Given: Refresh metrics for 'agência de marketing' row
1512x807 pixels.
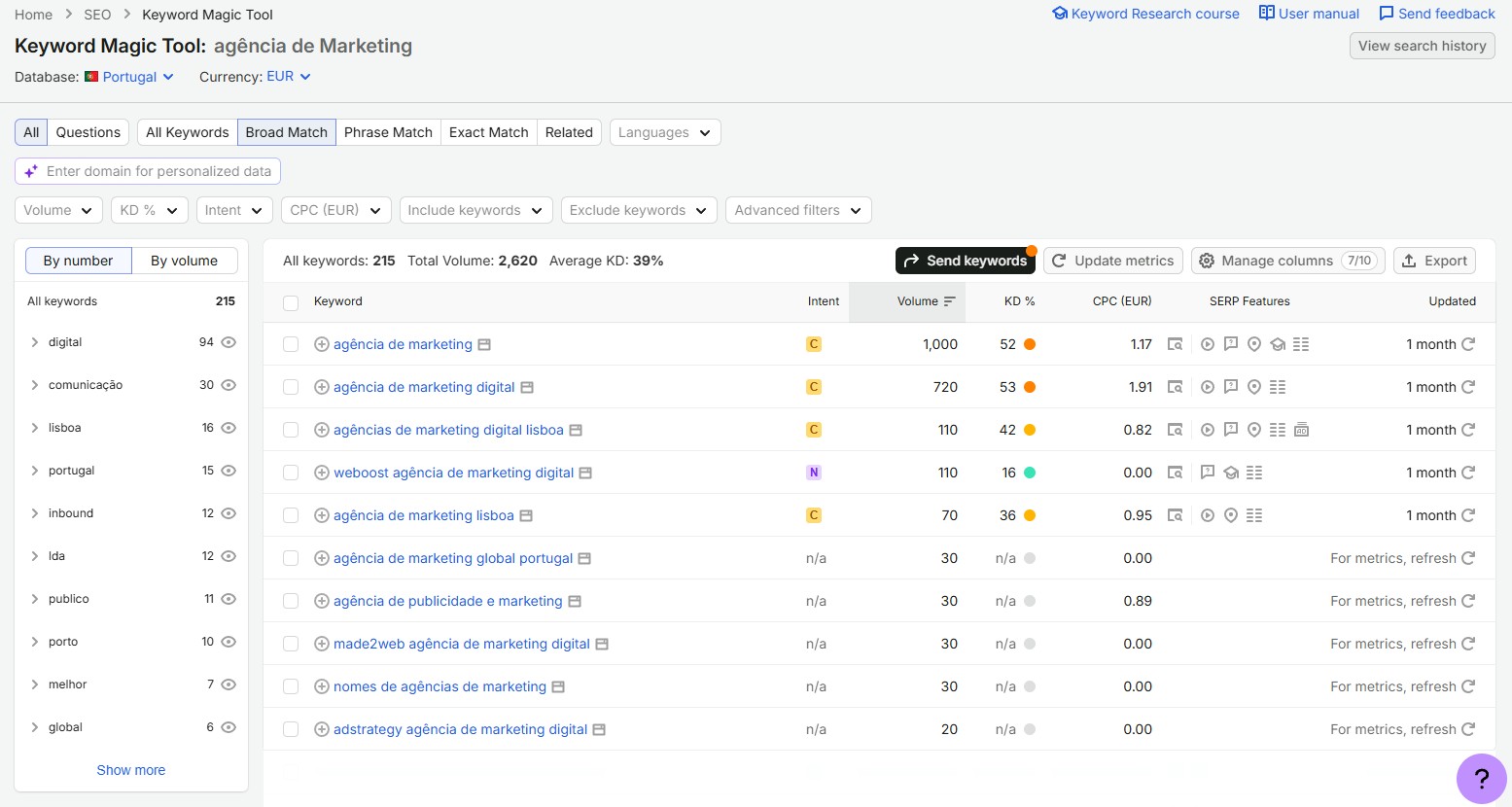Looking at the screenshot, I should click(1468, 344).
